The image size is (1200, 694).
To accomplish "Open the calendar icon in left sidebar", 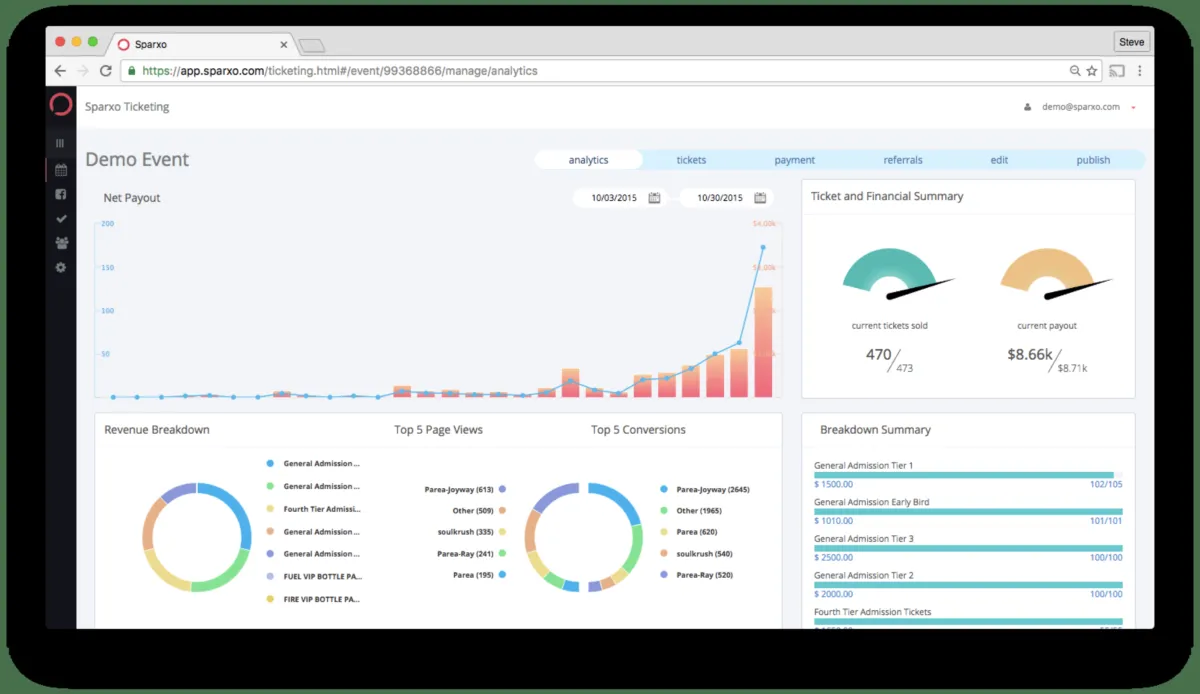I will (61, 170).
